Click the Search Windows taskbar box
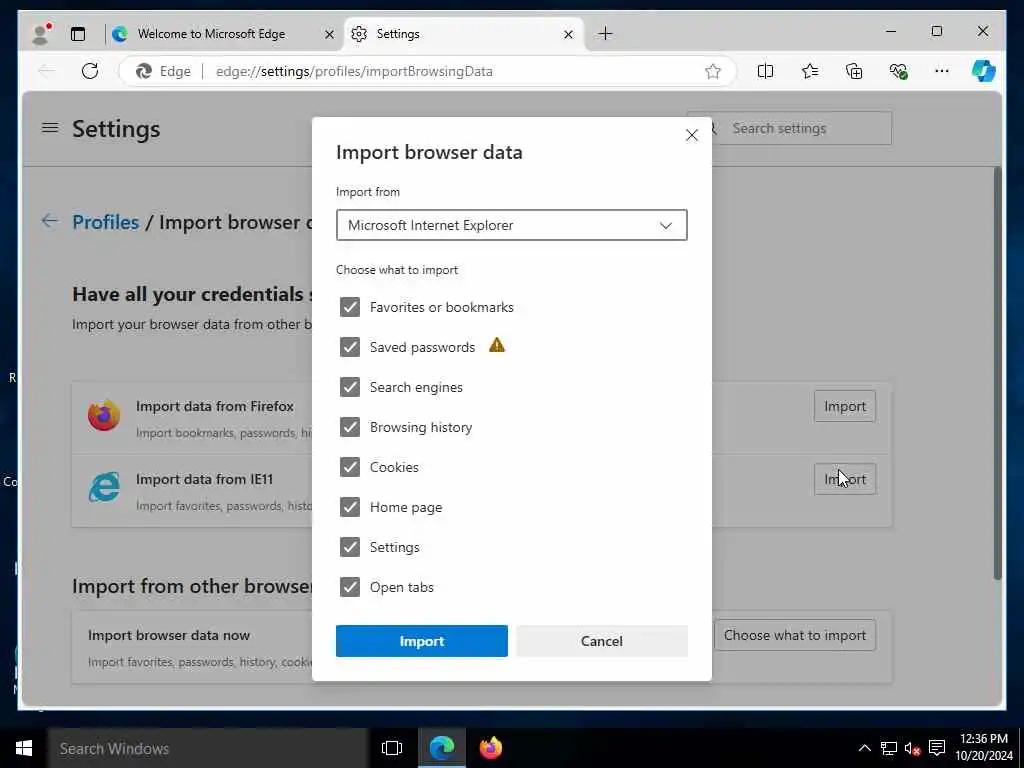 [x=208, y=748]
